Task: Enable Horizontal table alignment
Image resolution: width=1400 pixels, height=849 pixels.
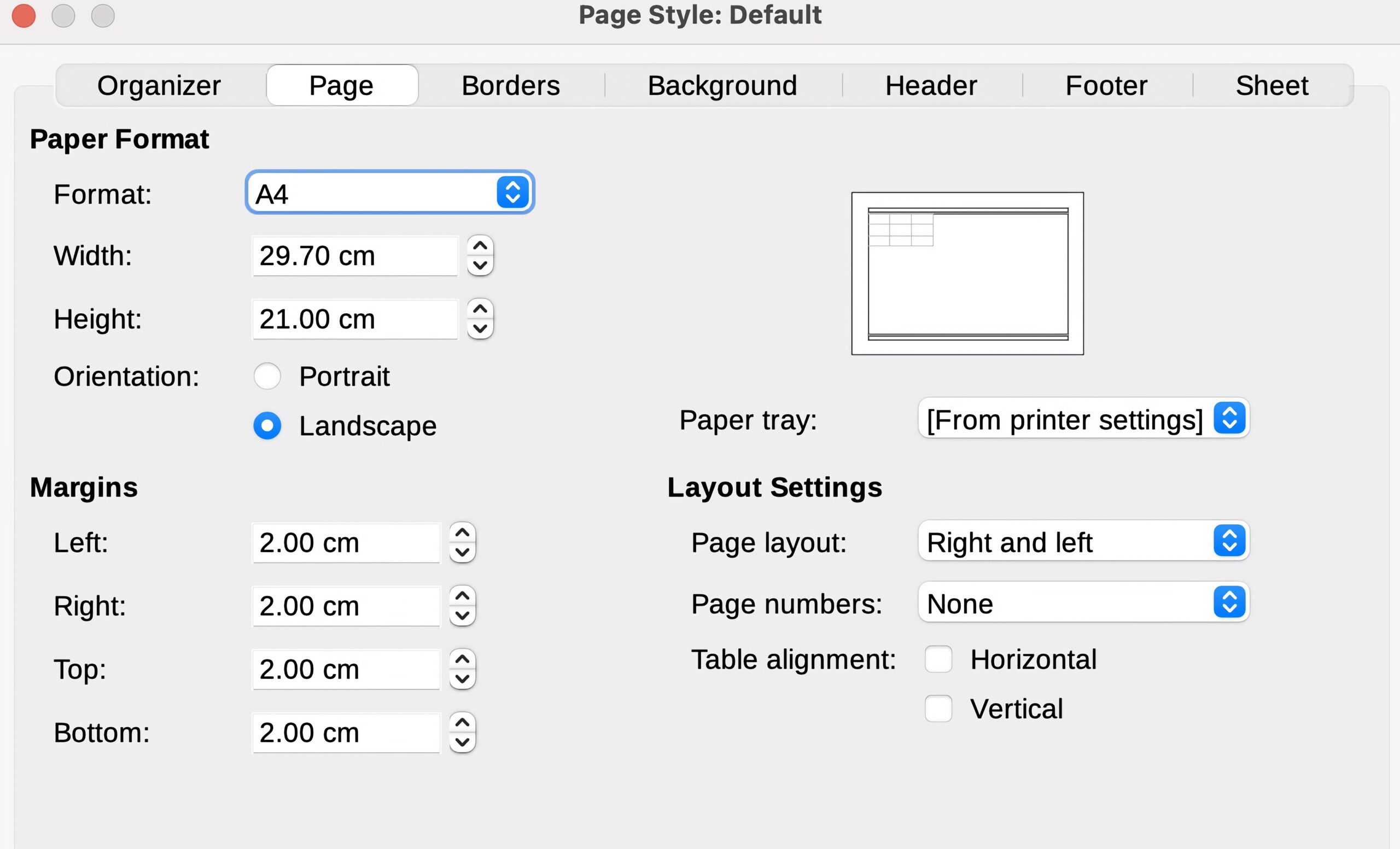Action: [x=938, y=659]
